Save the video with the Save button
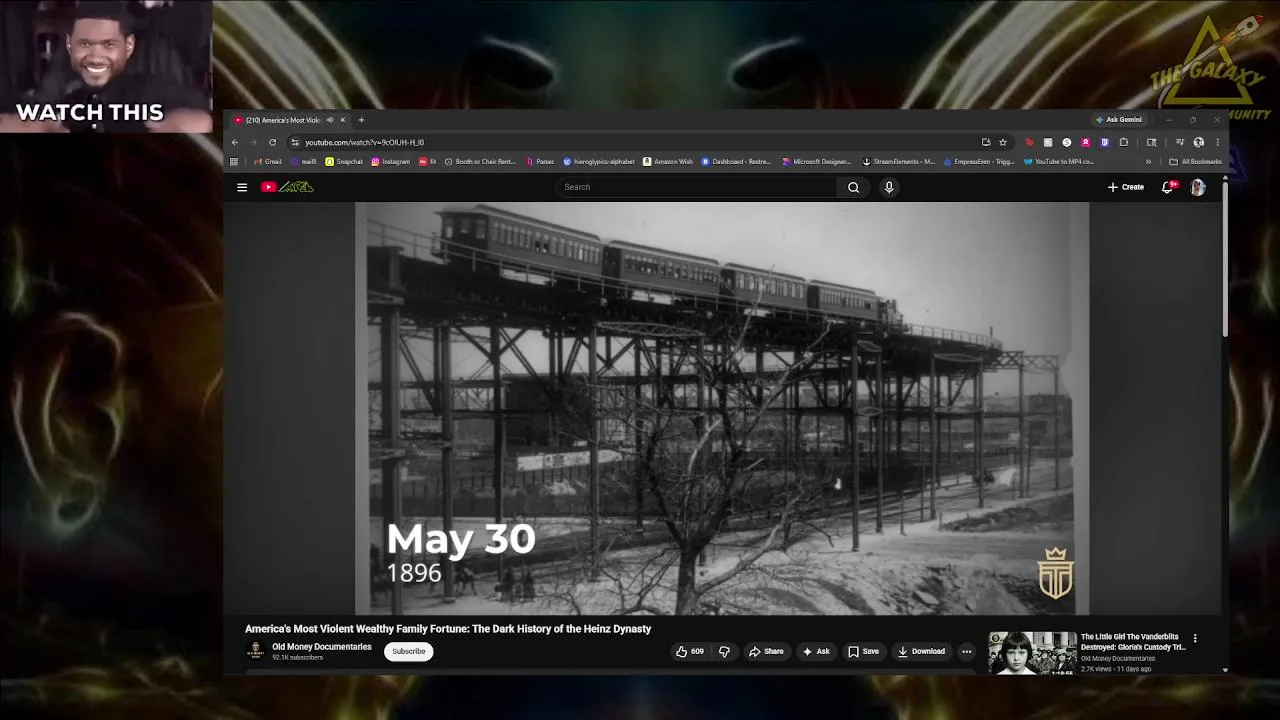This screenshot has width=1280, height=720. [x=863, y=652]
